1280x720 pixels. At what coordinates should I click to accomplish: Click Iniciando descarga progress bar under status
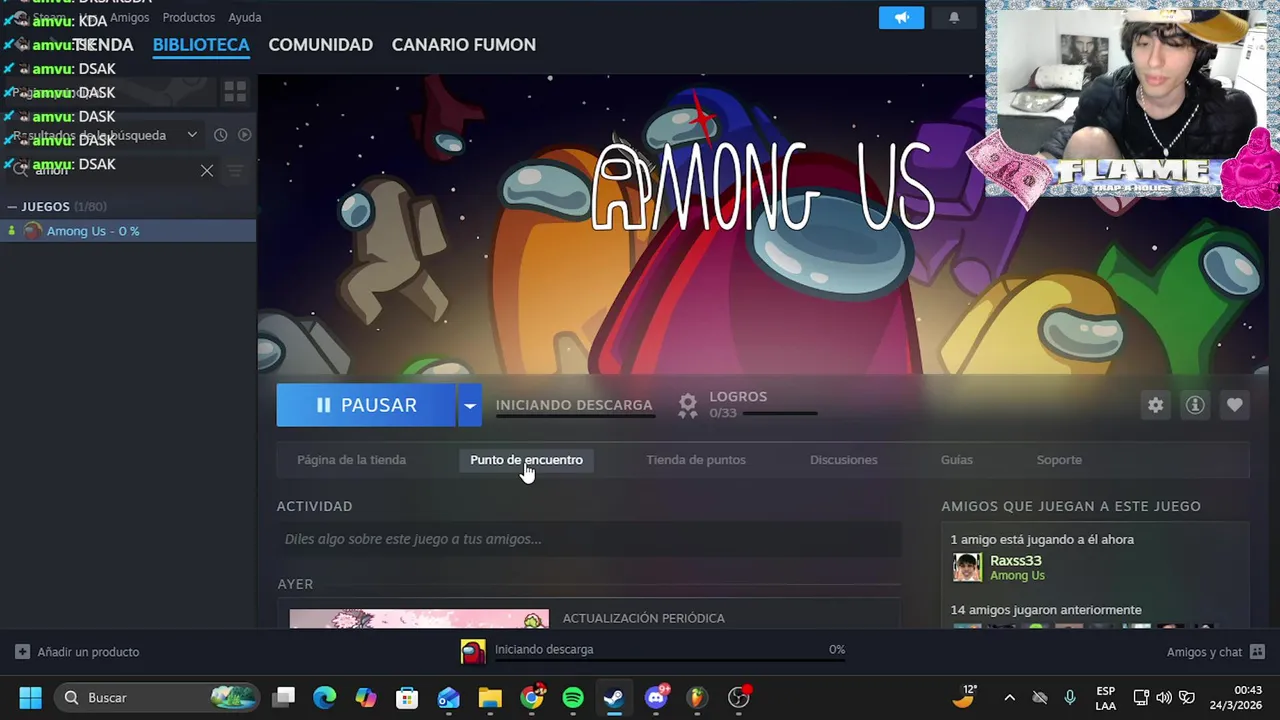[x=575, y=416]
